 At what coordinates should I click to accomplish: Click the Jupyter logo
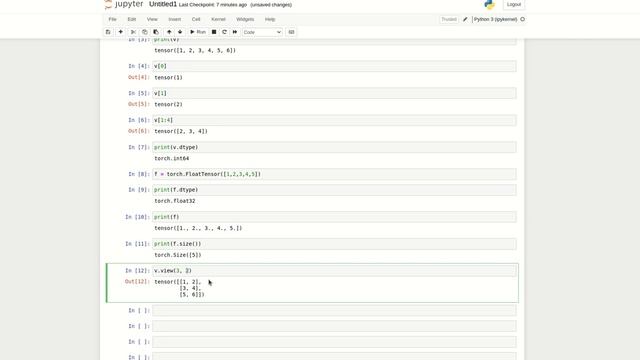124,4
